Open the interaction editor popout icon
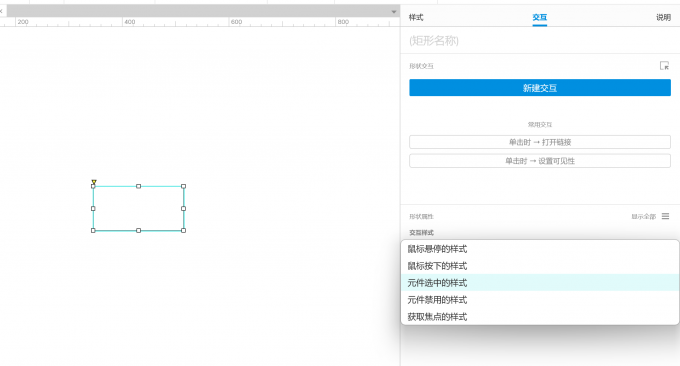The height and width of the screenshot is (366, 680). [x=664, y=65]
